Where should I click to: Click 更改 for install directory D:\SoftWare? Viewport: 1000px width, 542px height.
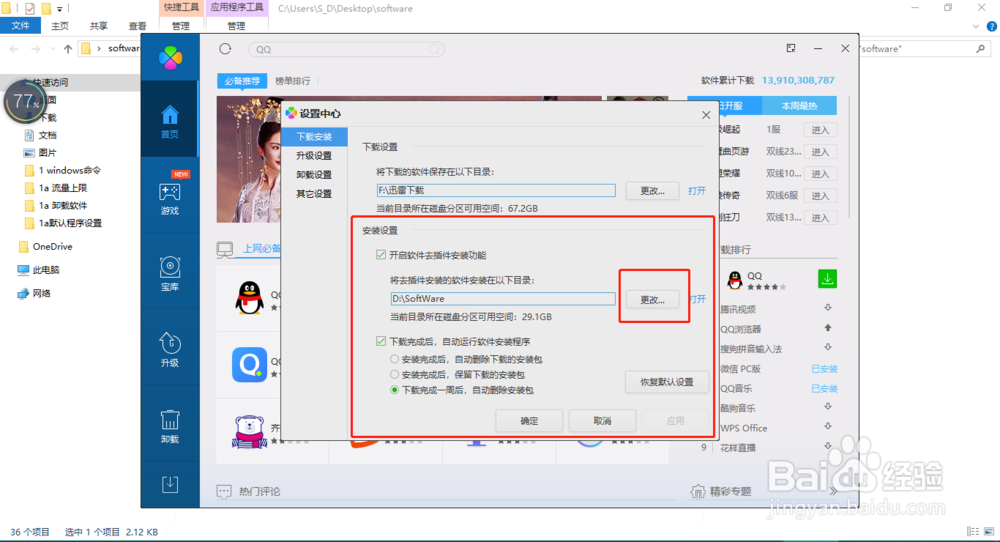pos(652,299)
